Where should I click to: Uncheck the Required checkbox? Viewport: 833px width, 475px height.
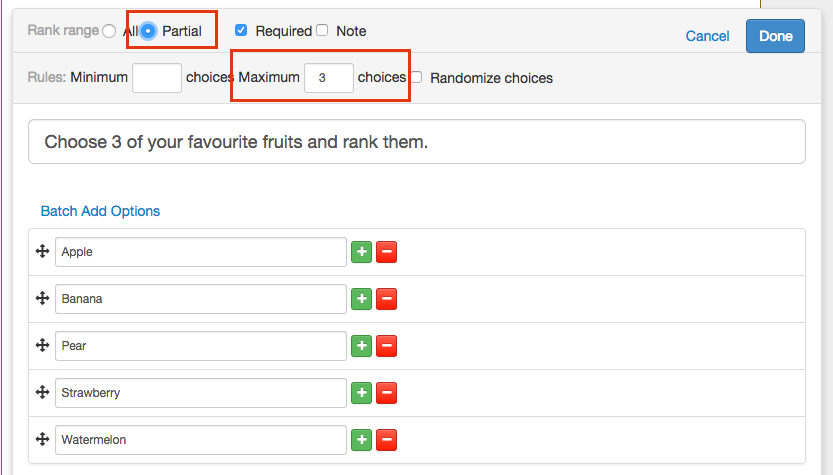(x=241, y=30)
